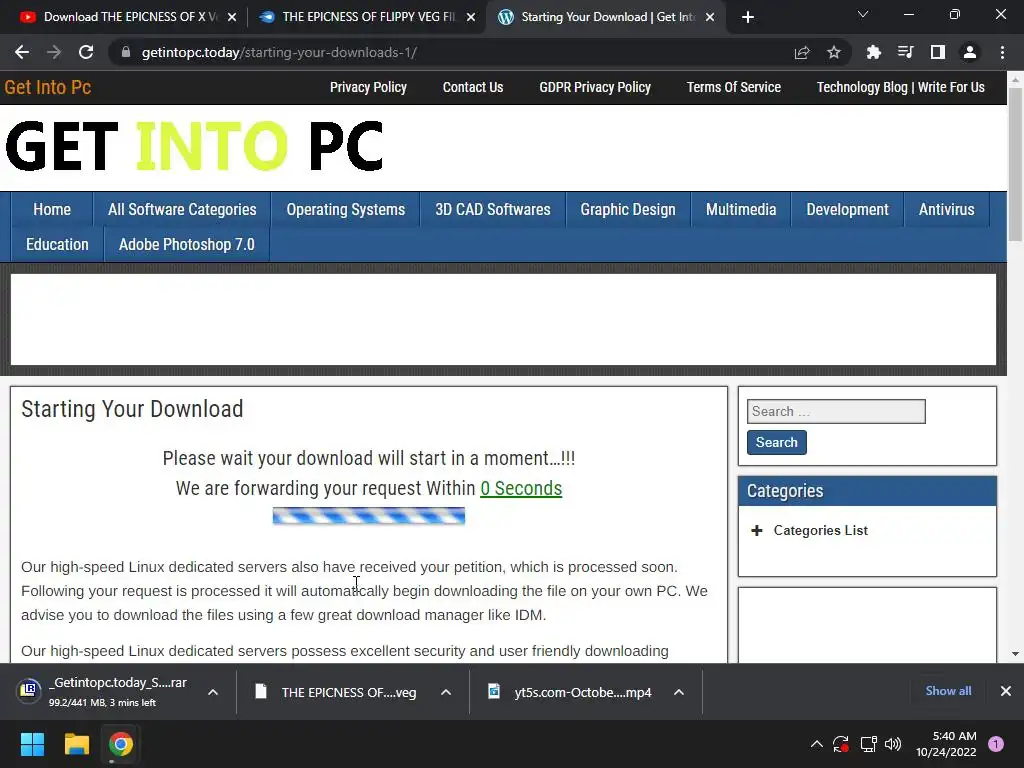Screen dimensions: 1024x768
Task: Click the blue Search button
Action: 776,442
